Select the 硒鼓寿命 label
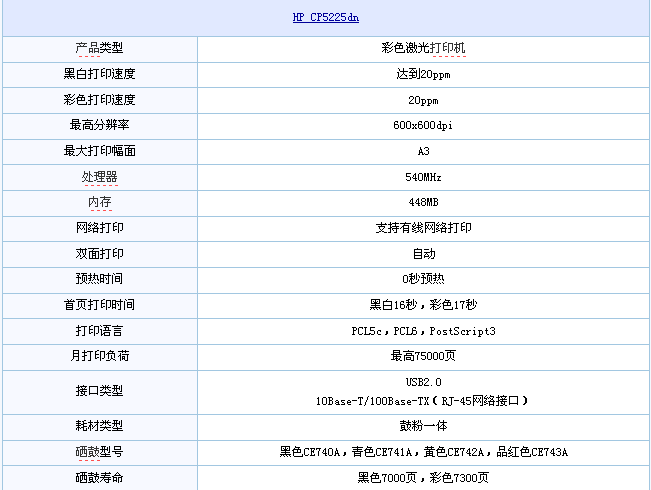Image resolution: width=651 pixels, height=490 pixels. pyautogui.click(x=99, y=478)
